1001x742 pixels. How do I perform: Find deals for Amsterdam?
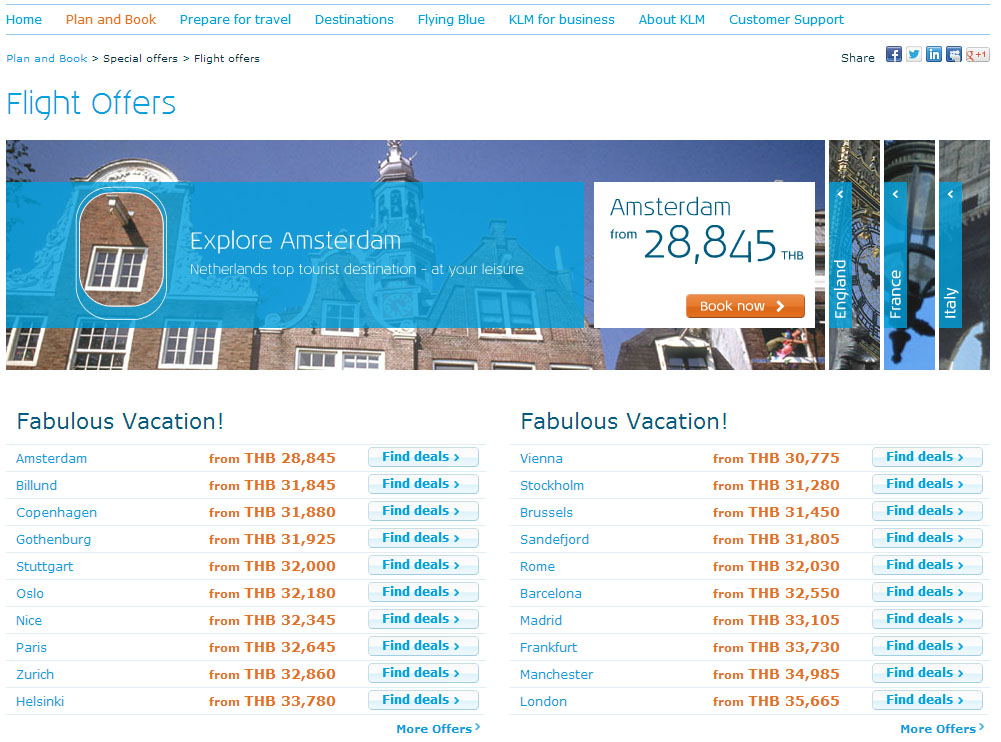tap(423, 457)
